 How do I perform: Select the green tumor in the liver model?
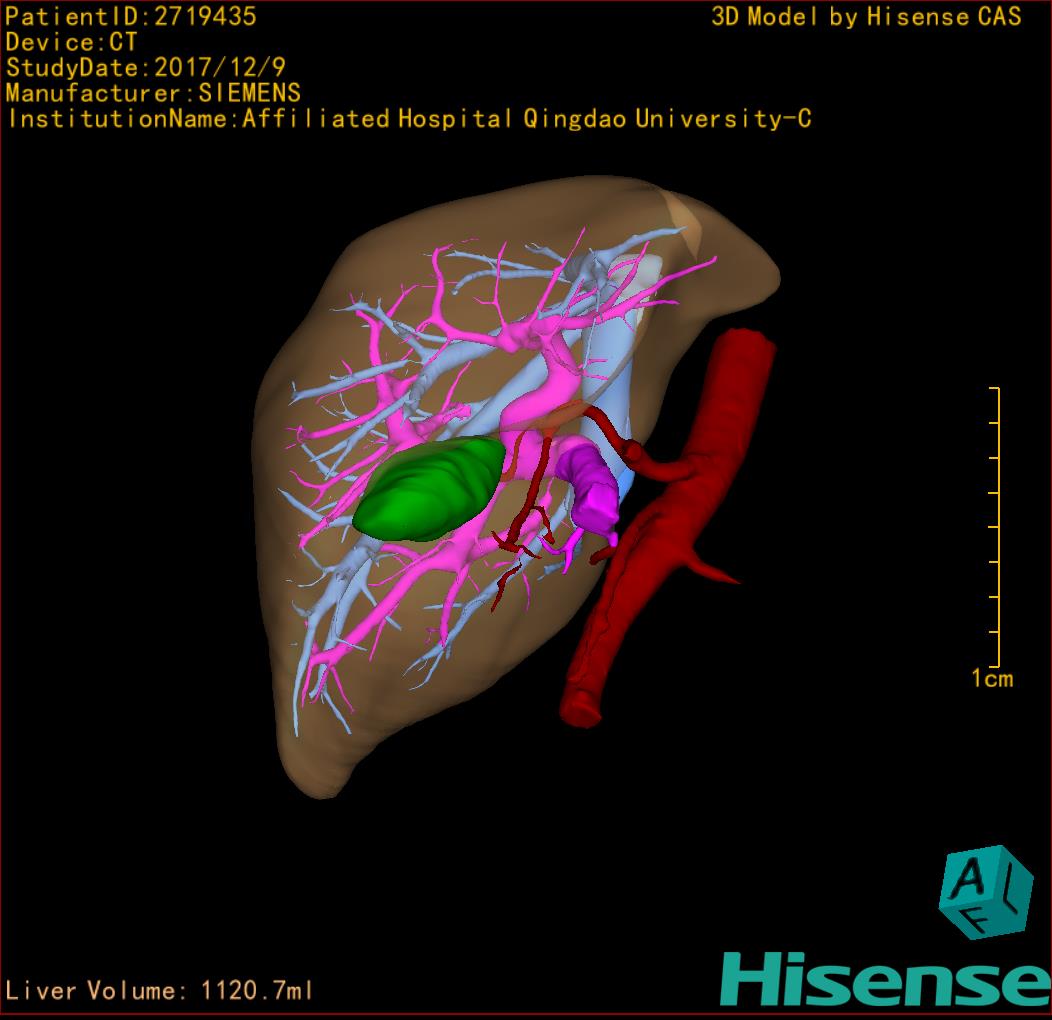coord(430,490)
